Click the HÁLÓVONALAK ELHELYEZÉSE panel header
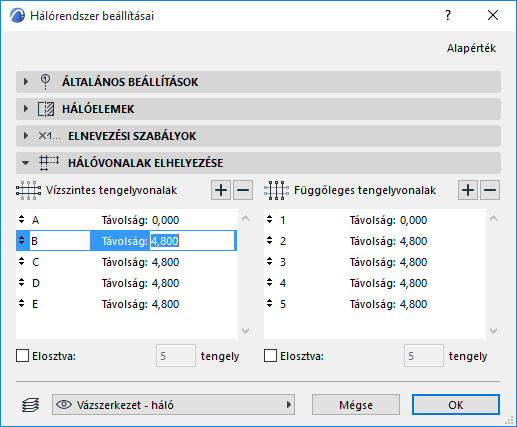The image size is (517, 427). (x=258, y=163)
